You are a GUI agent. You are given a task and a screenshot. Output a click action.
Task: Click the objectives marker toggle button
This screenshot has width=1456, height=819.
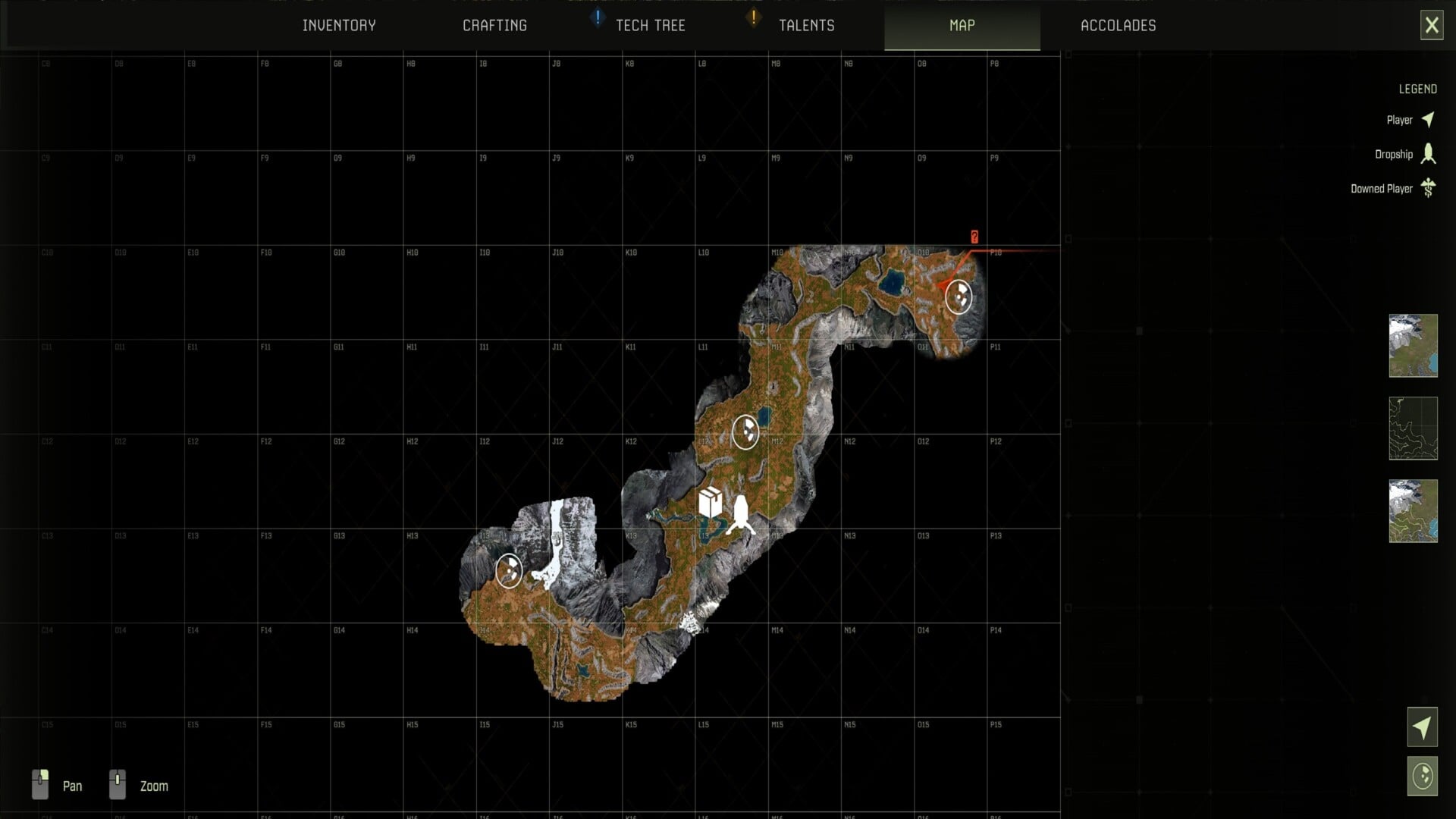coord(1422,777)
